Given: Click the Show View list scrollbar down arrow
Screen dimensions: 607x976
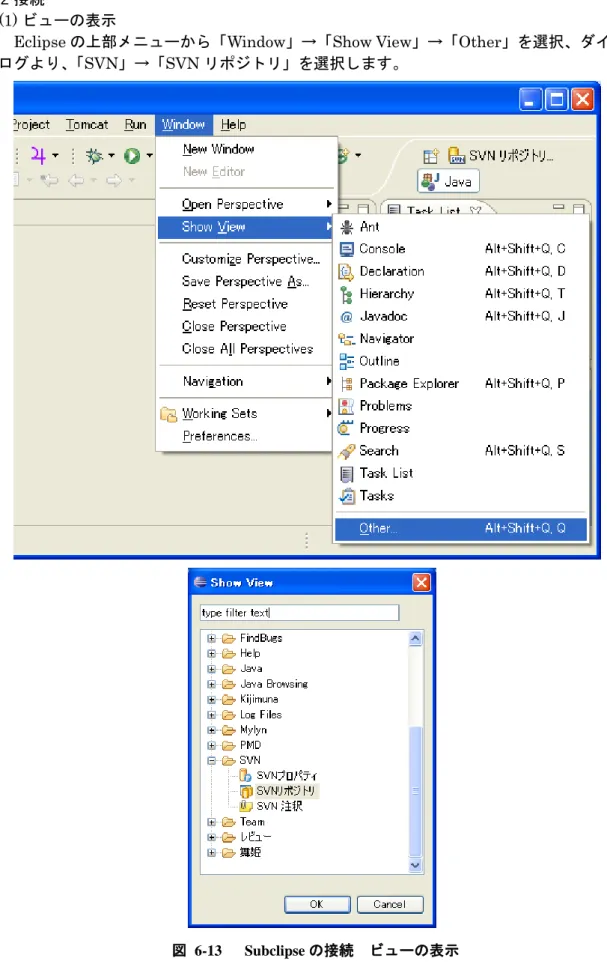Looking at the screenshot, I should 415,865.
